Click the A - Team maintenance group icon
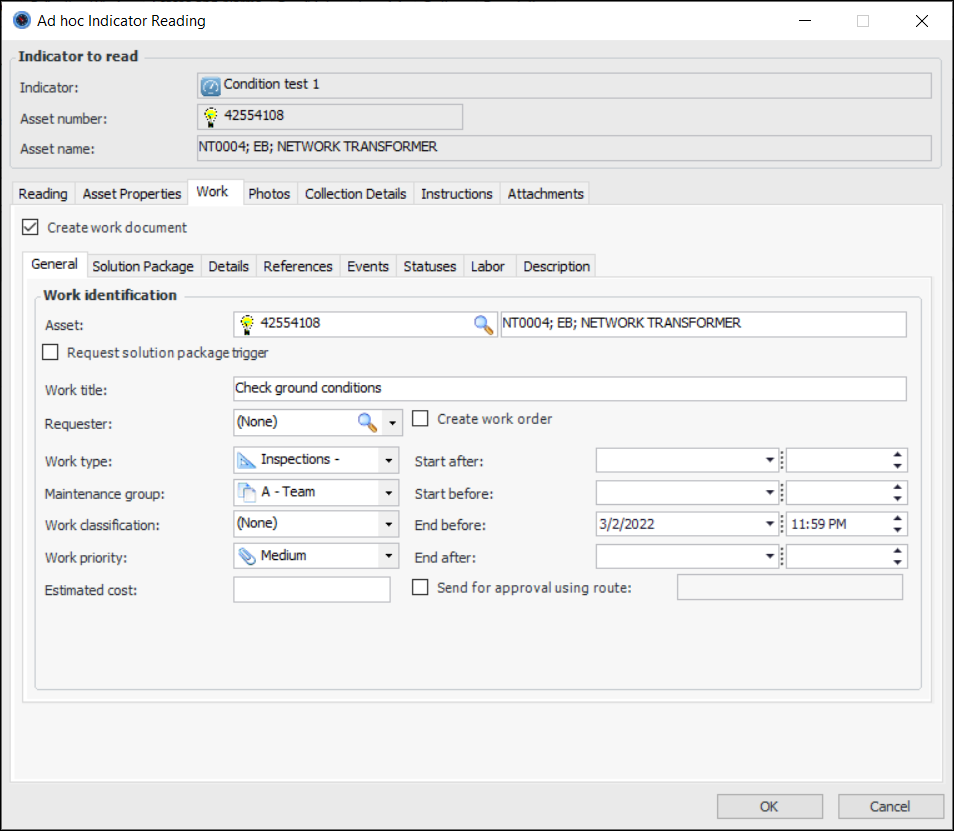 click(247, 492)
